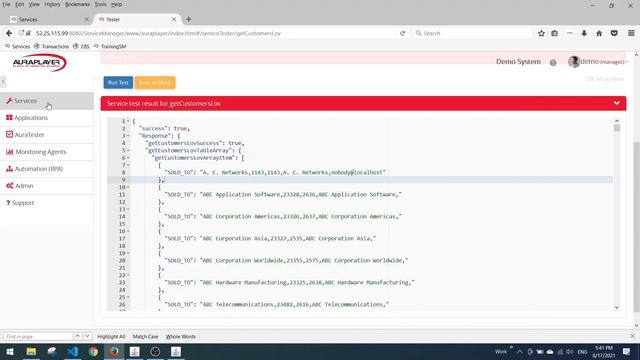Click the AuraPlayer logo
This screenshot has height=360, width=640.
click(39, 62)
